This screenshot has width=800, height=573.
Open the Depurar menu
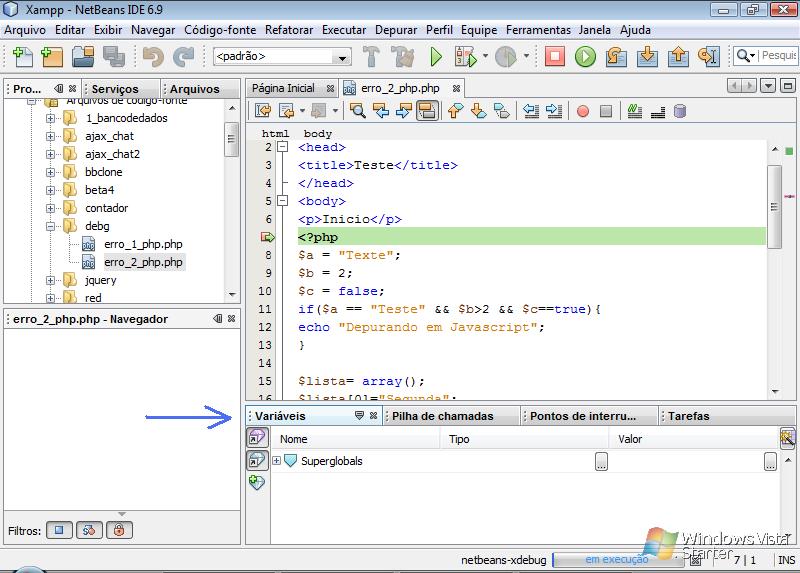[396, 30]
